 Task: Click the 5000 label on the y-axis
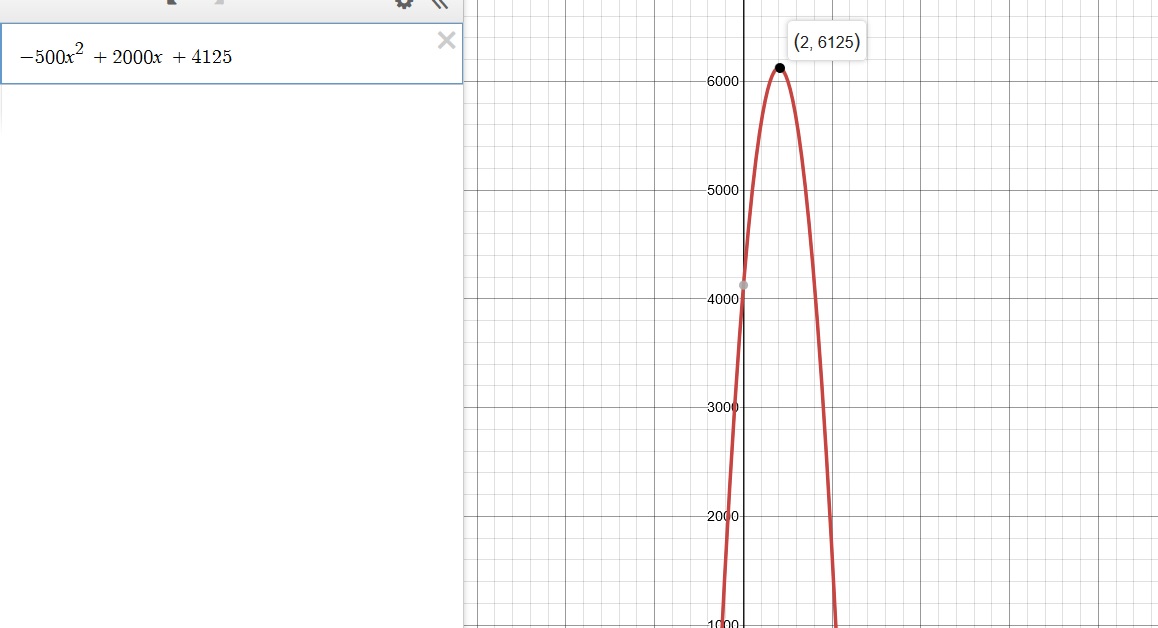pyautogui.click(x=723, y=190)
